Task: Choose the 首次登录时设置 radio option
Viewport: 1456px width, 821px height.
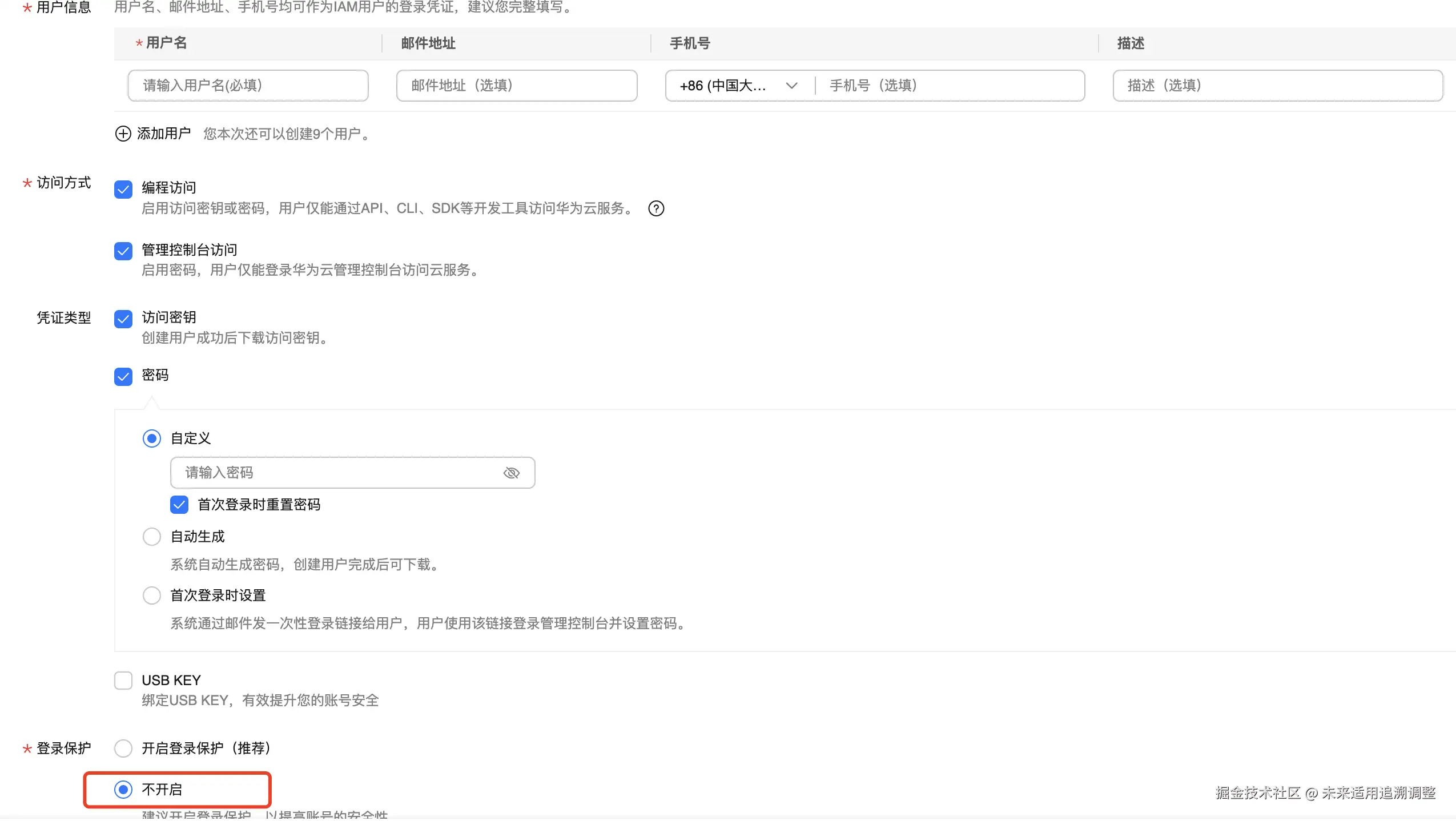Action: pos(152,595)
